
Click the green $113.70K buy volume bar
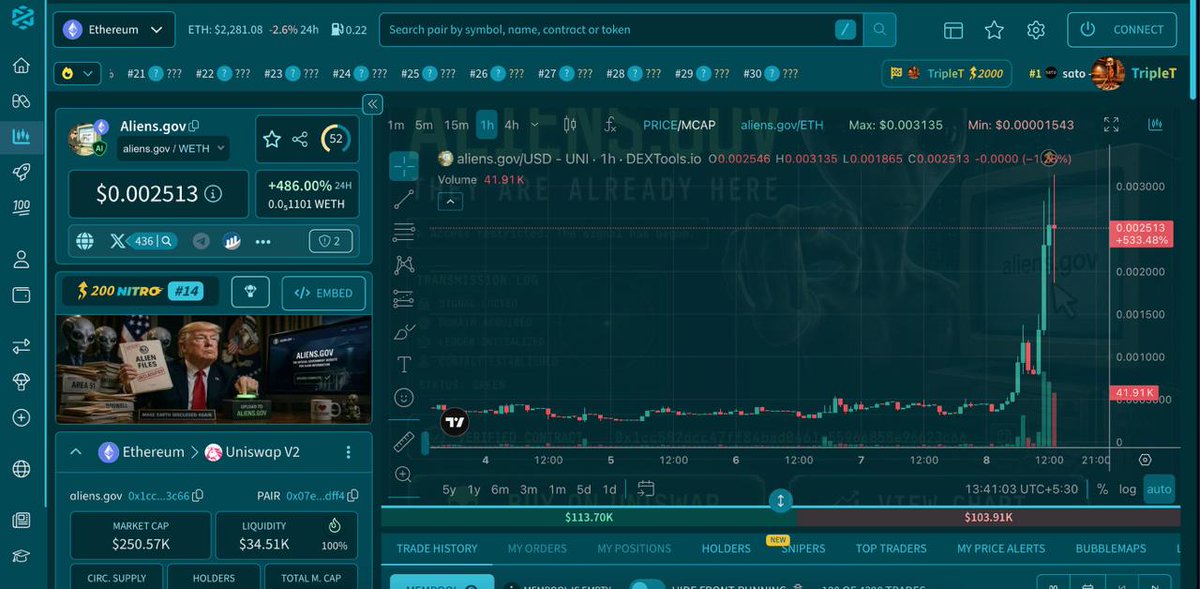pyautogui.click(x=588, y=518)
